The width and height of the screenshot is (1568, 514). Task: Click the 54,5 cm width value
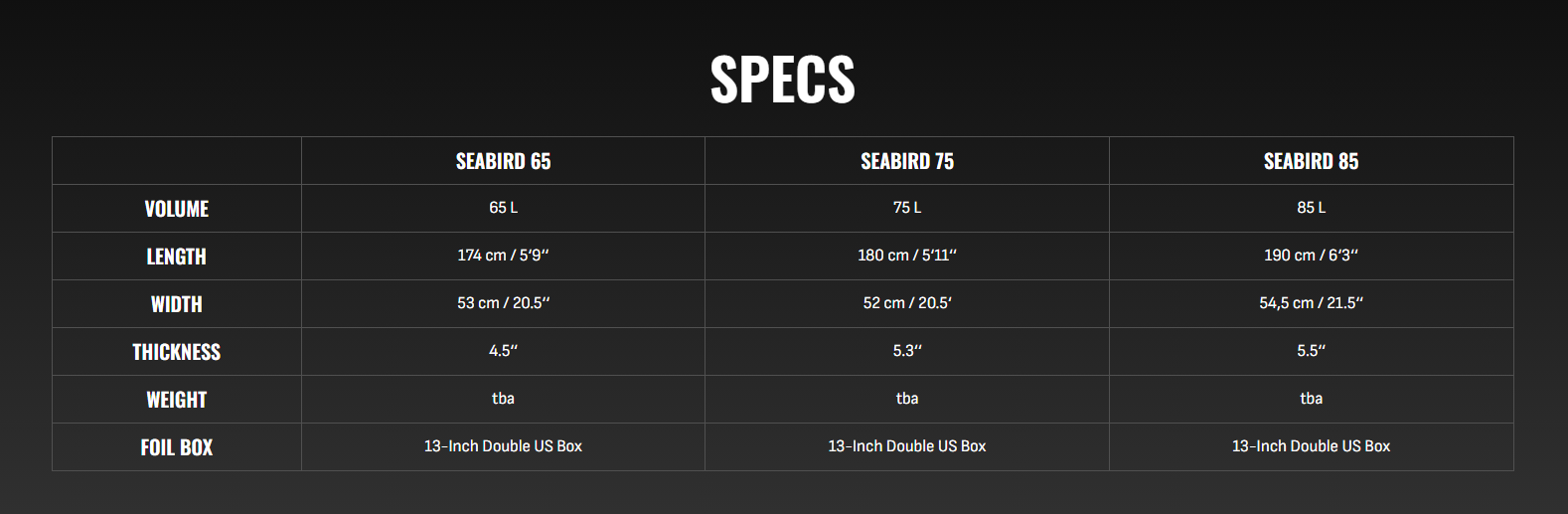pyautogui.click(x=1311, y=303)
